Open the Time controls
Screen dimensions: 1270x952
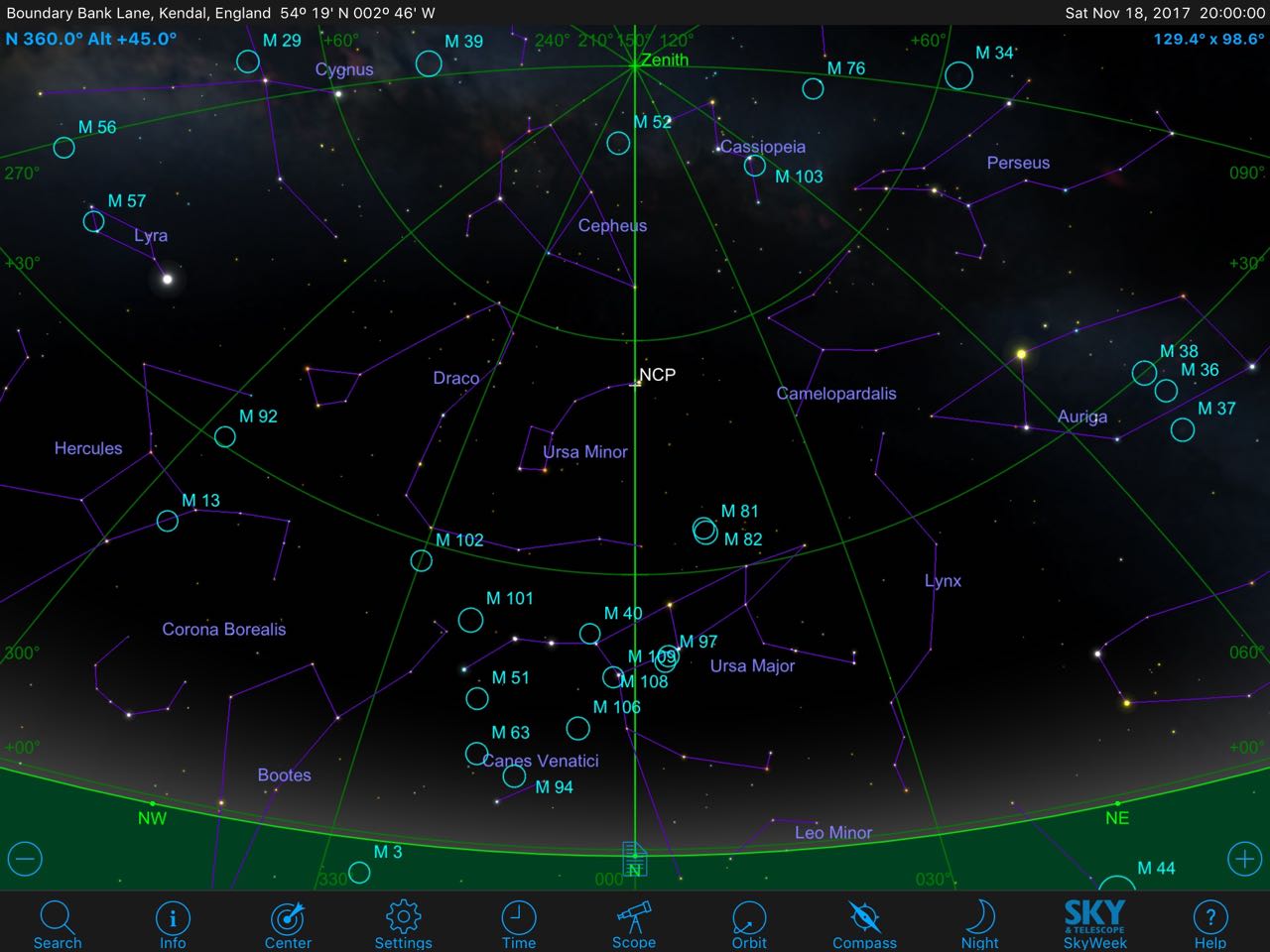(x=518, y=923)
